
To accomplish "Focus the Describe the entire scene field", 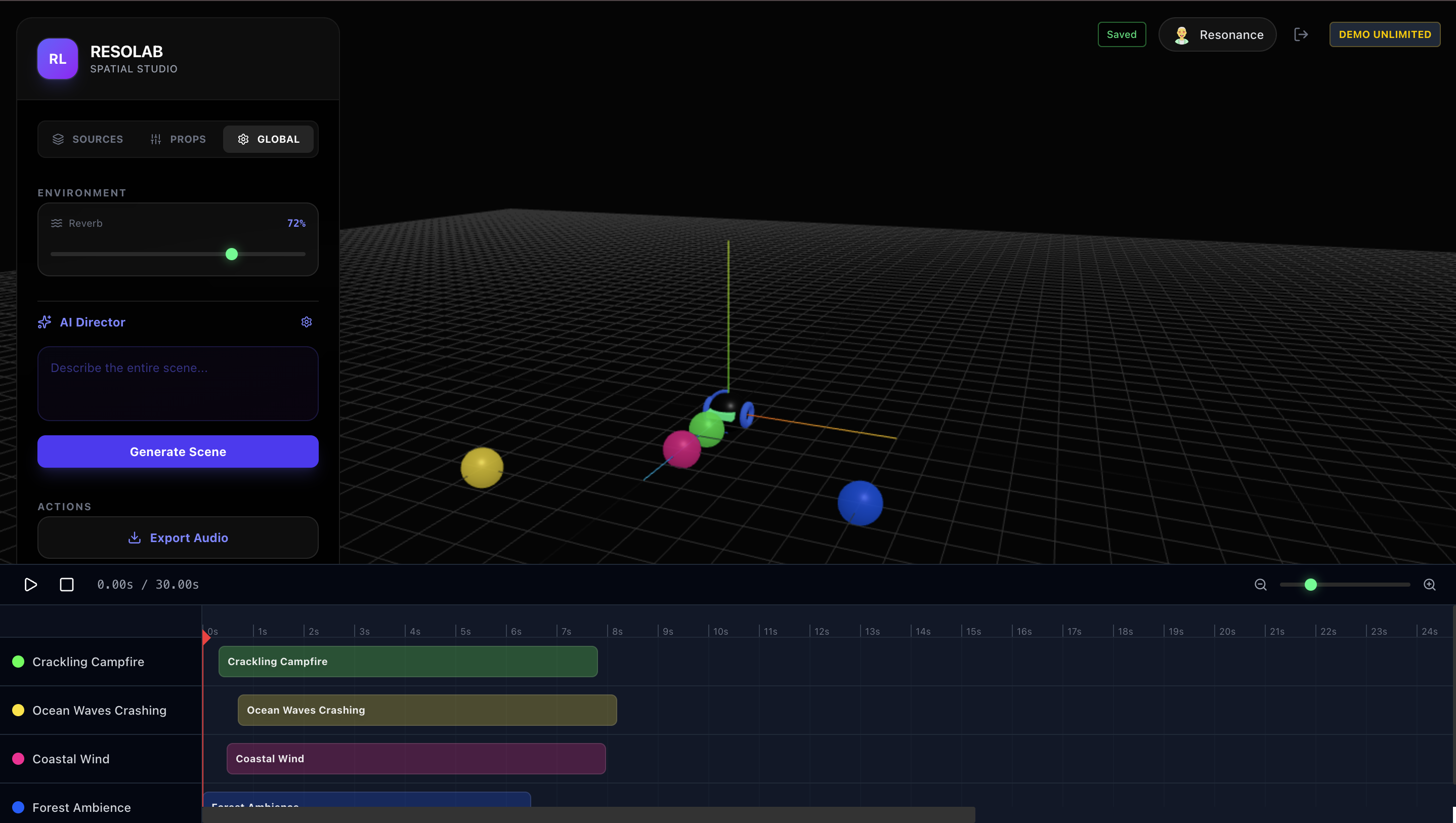I will tap(178, 384).
